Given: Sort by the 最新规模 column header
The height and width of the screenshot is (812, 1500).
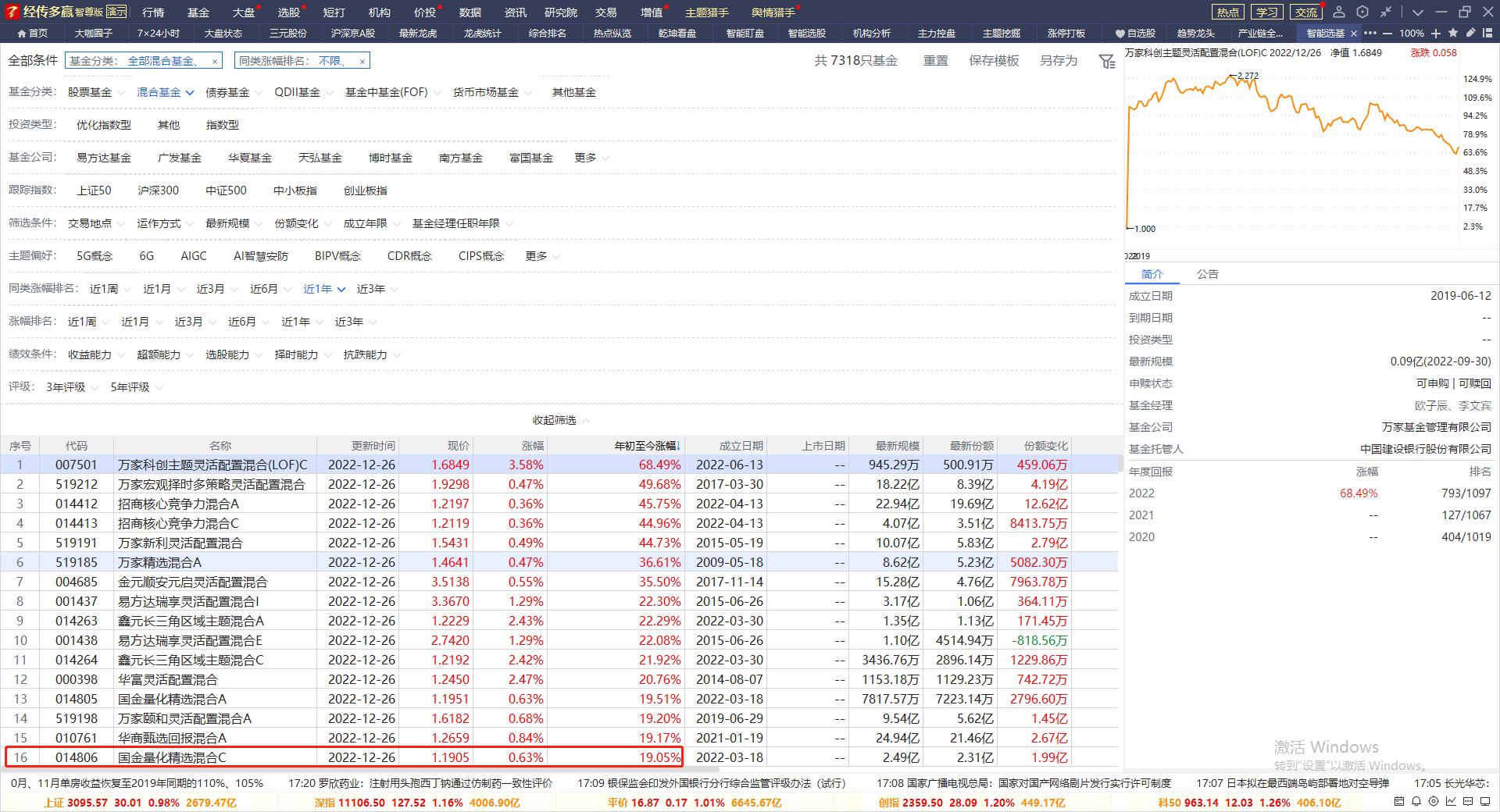Looking at the screenshot, I should 897,446.
